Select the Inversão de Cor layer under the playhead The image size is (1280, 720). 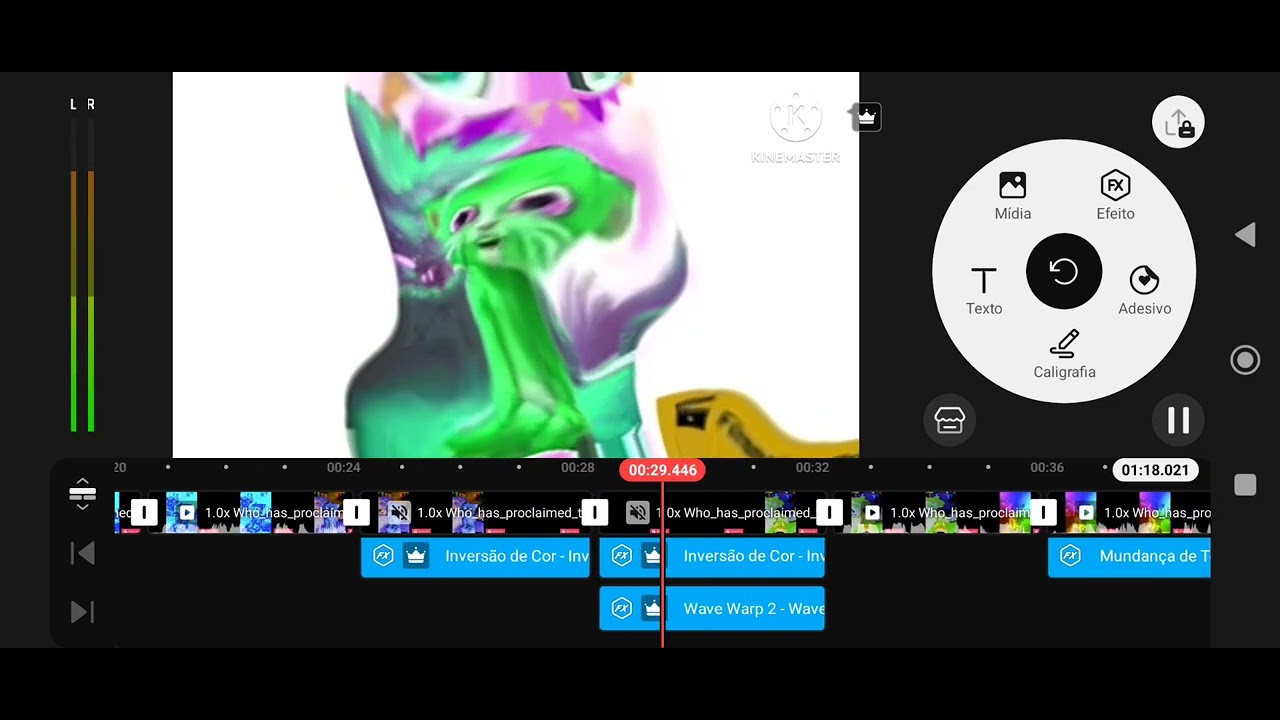(712, 556)
